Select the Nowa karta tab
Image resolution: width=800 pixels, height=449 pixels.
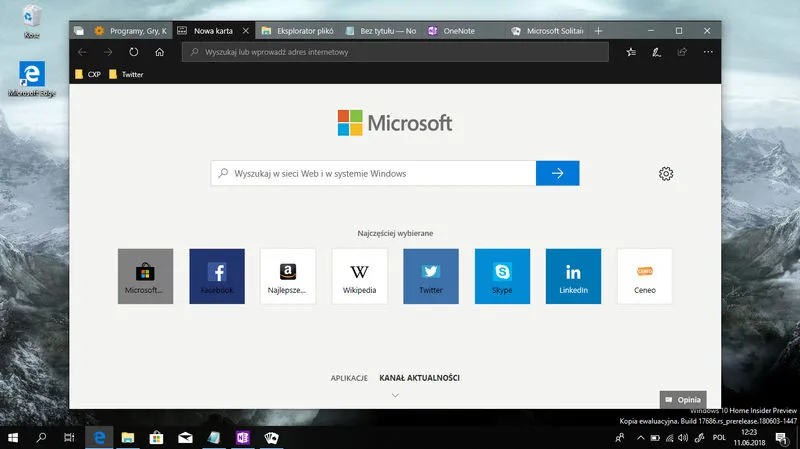pyautogui.click(x=213, y=31)
